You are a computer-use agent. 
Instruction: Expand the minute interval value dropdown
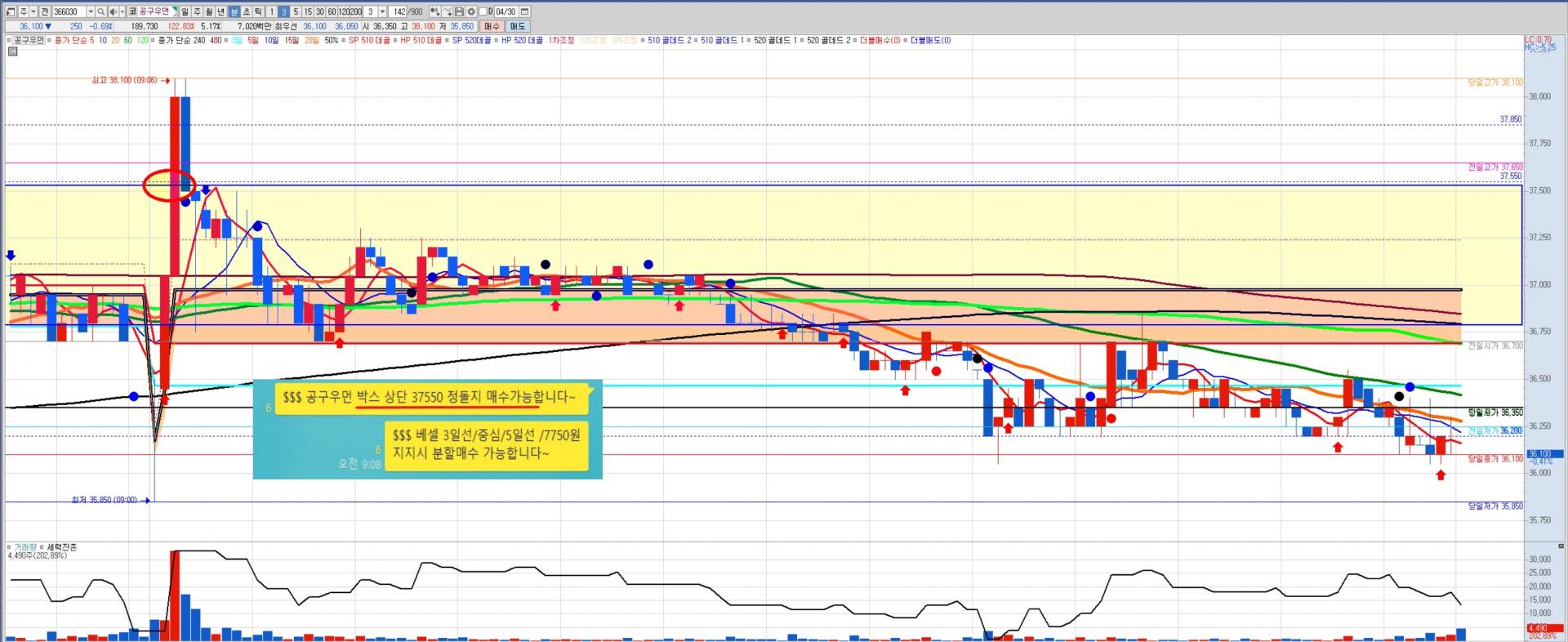point(382,11)
